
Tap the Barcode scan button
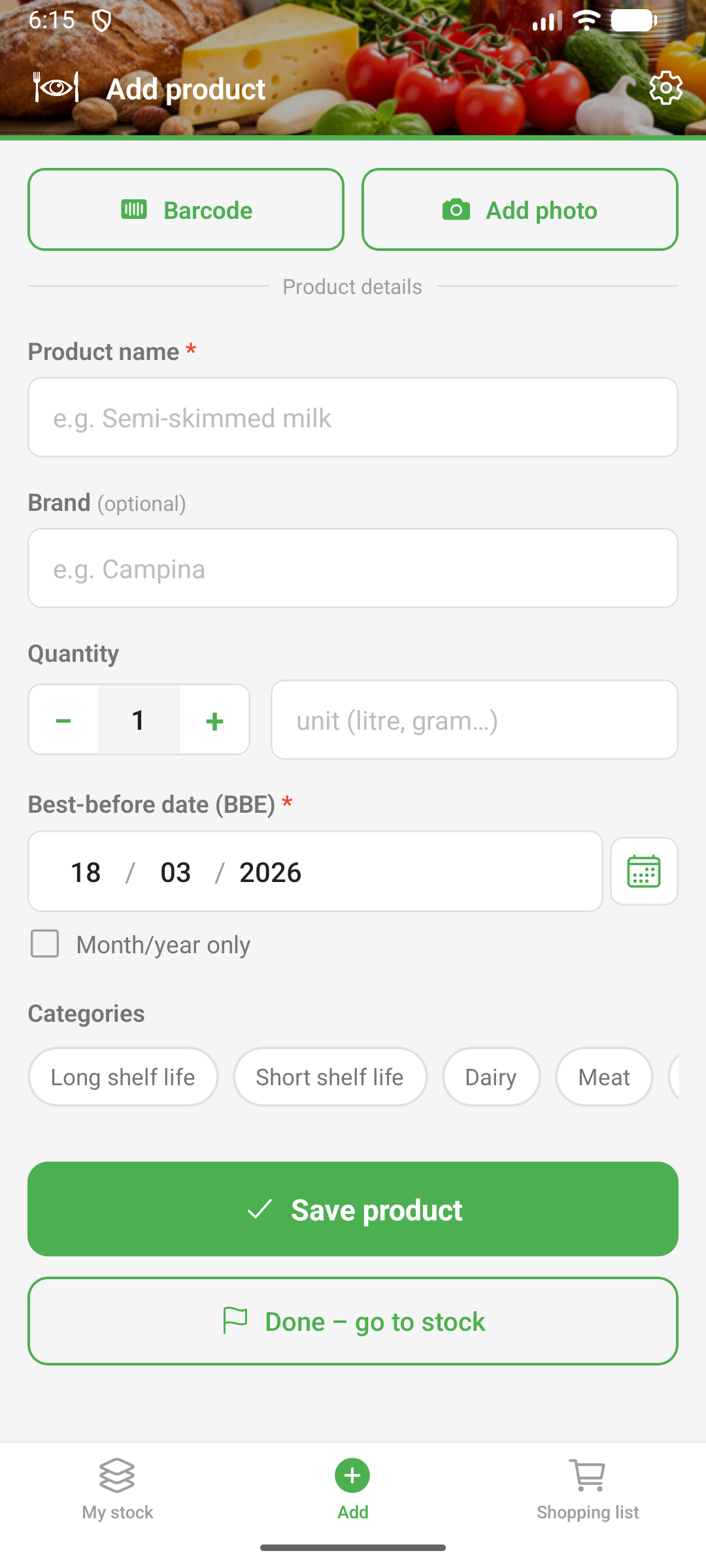click(x=186, y=210)
